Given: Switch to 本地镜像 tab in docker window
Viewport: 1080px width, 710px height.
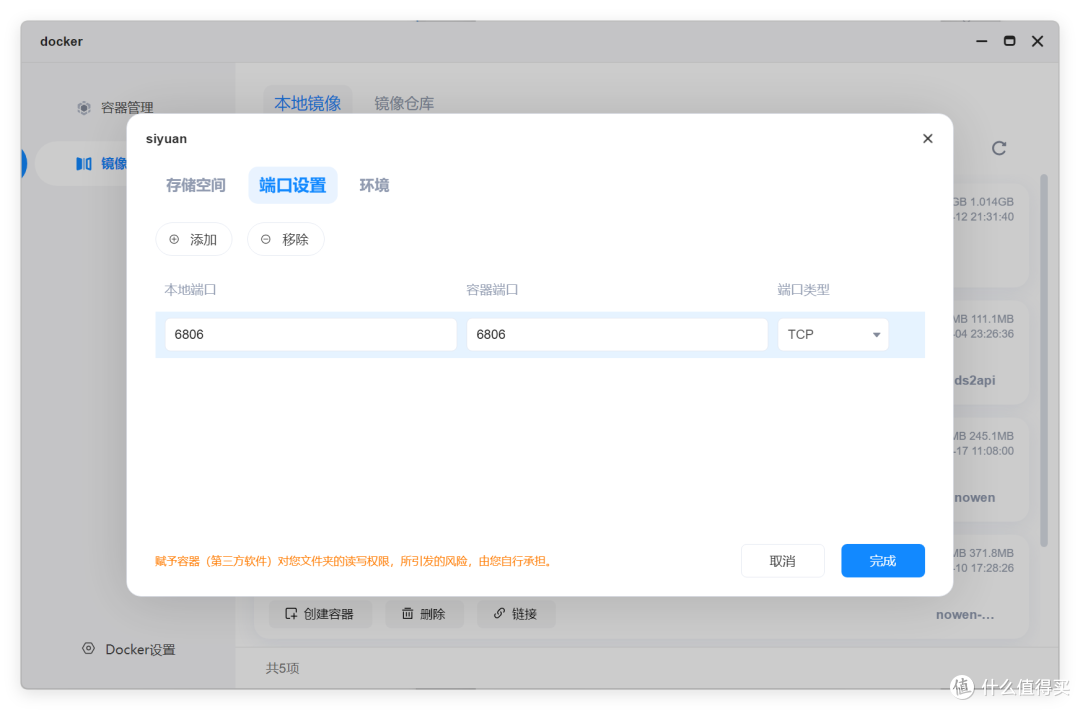Looking at the screenshot, I should pos(307,103).
